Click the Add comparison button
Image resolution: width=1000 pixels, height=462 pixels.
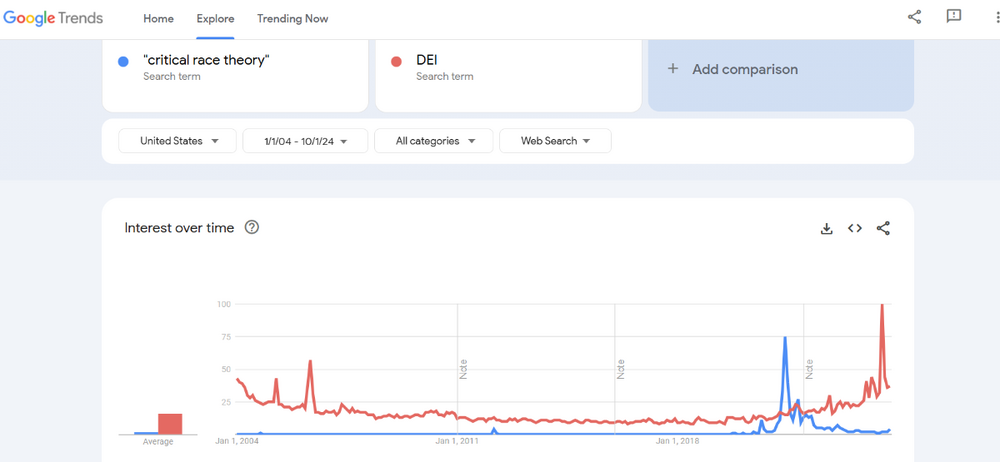point(744,69)
